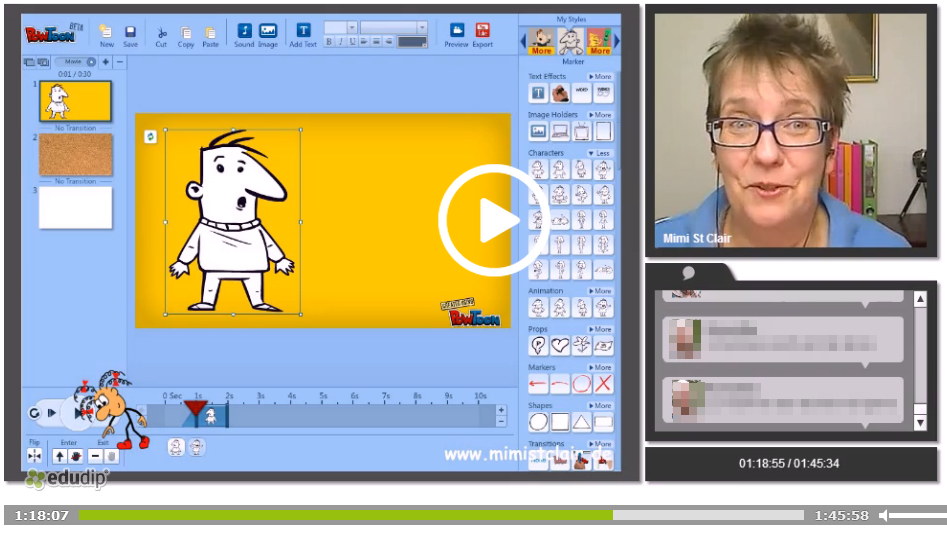This screenshot has width=947, height=549.
Task: Click 'No Transition' label under slide 1
Action: coord(75,128)
